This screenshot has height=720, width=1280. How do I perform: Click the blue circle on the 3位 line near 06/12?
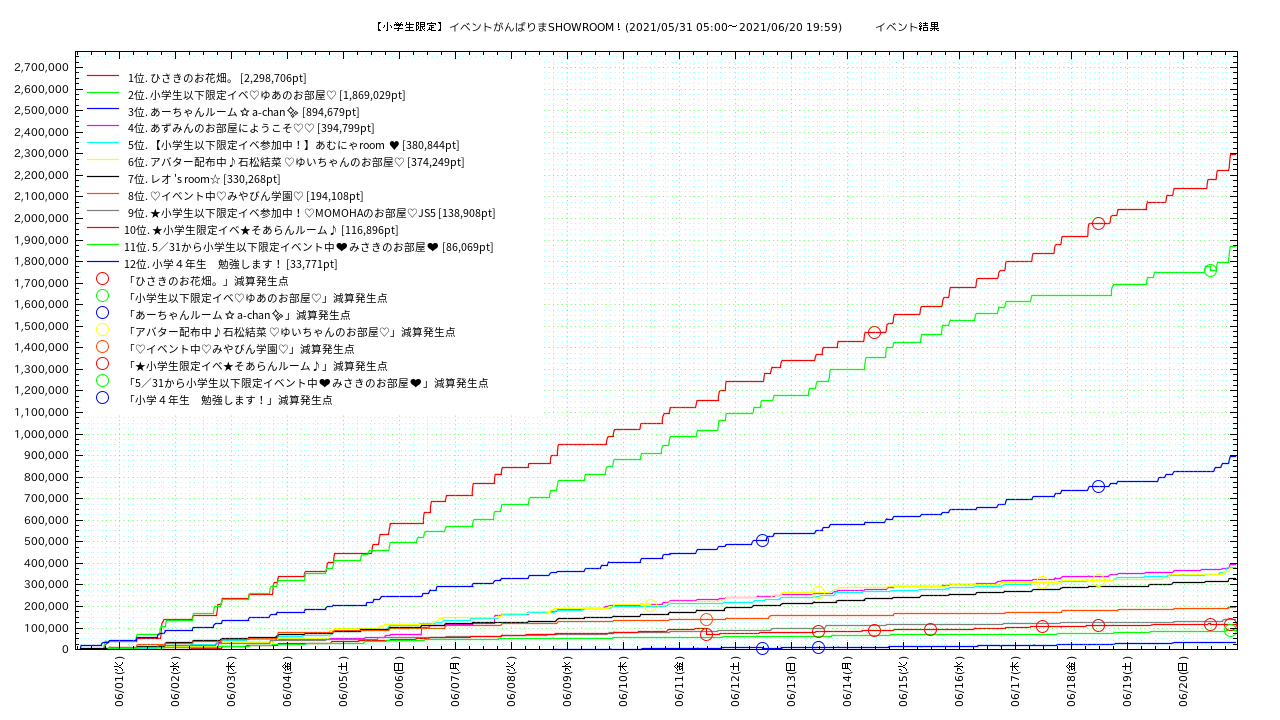tap(762, 540)
